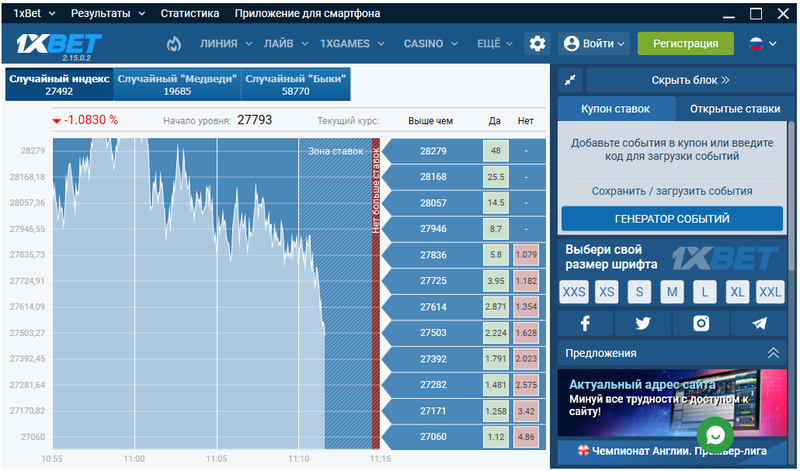This screenshot has height=471, width=800.
Task: Open the ЛИНИЯ dropdown
Action: (x=226, y=44)
